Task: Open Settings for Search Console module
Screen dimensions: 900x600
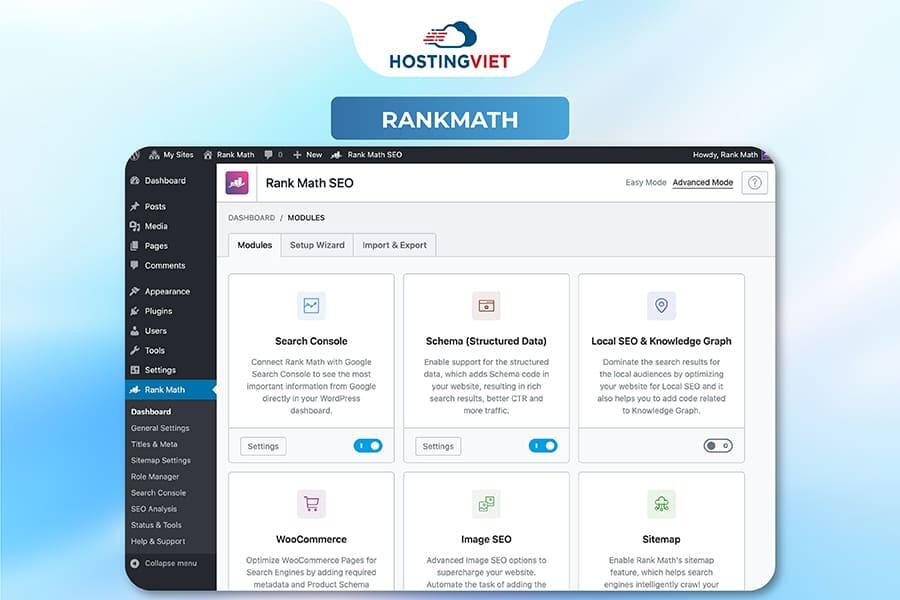Action: [263, 446]
